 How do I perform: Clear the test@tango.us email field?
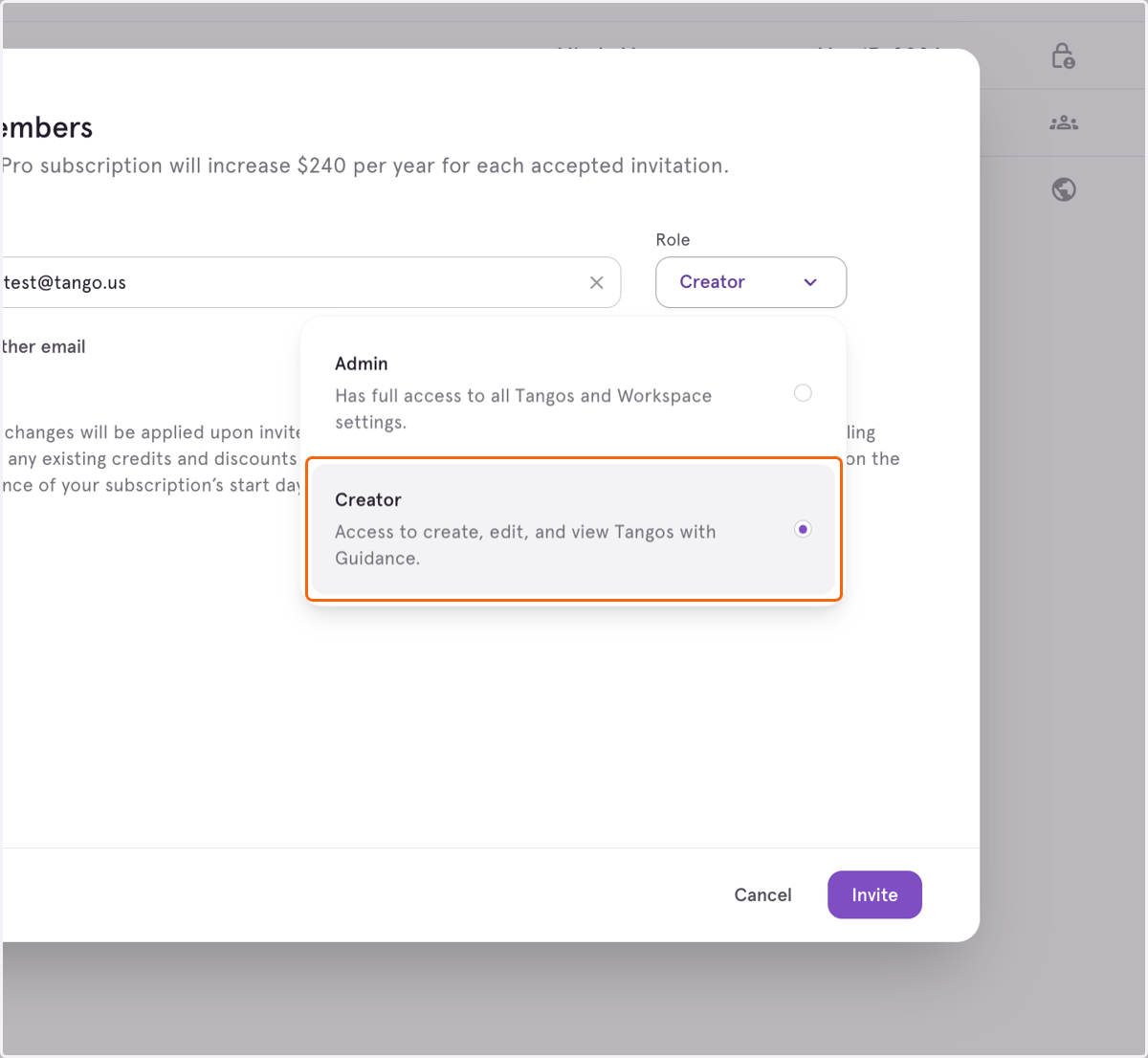click(x=596, y=283)
